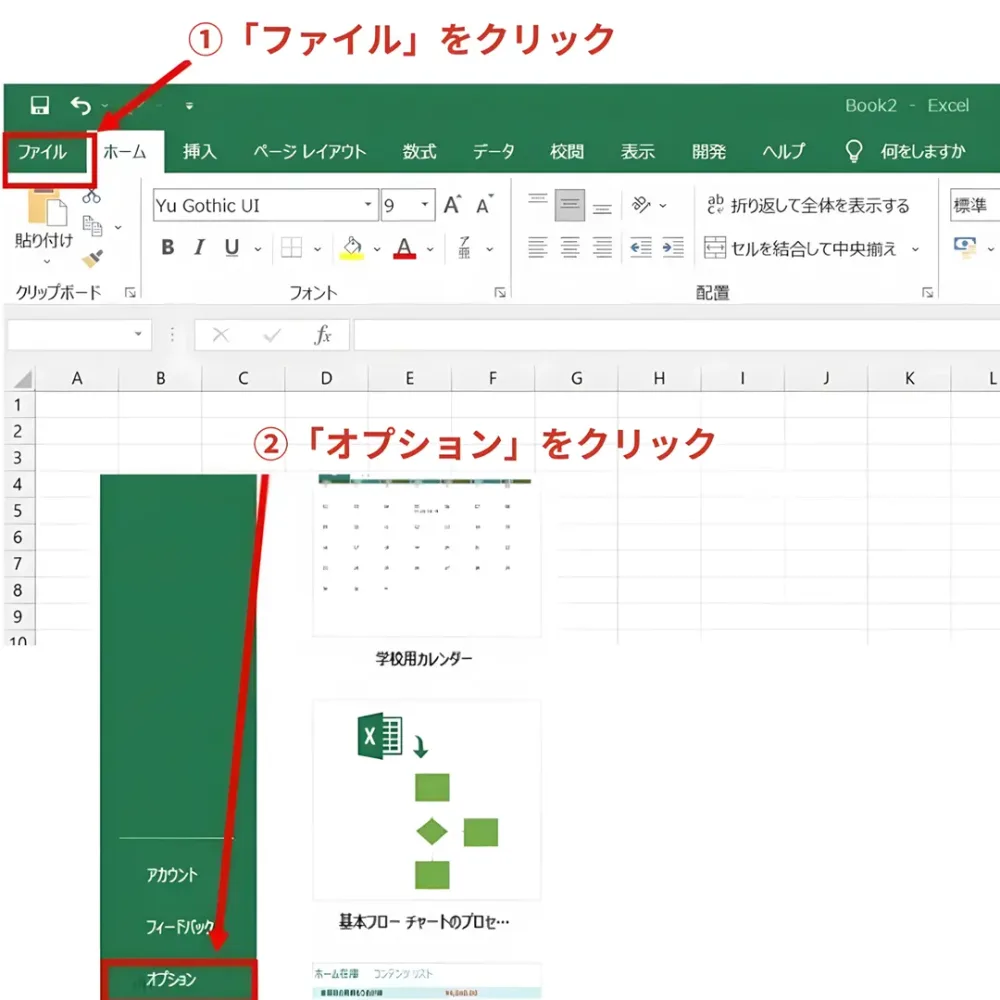This screenshot has width=1000, height=1000.
Task: Click the Align Left icon
Action: pos(538,247)
